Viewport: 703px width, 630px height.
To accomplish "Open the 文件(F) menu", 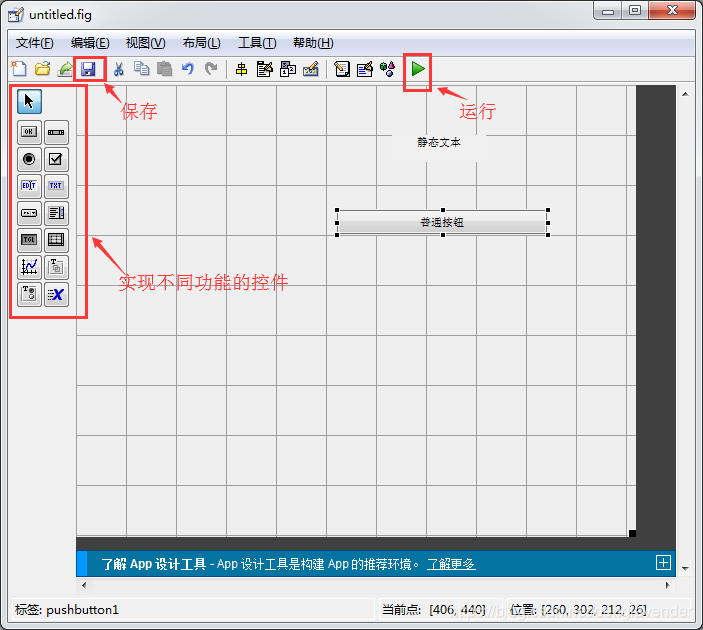I will (35, 43).
